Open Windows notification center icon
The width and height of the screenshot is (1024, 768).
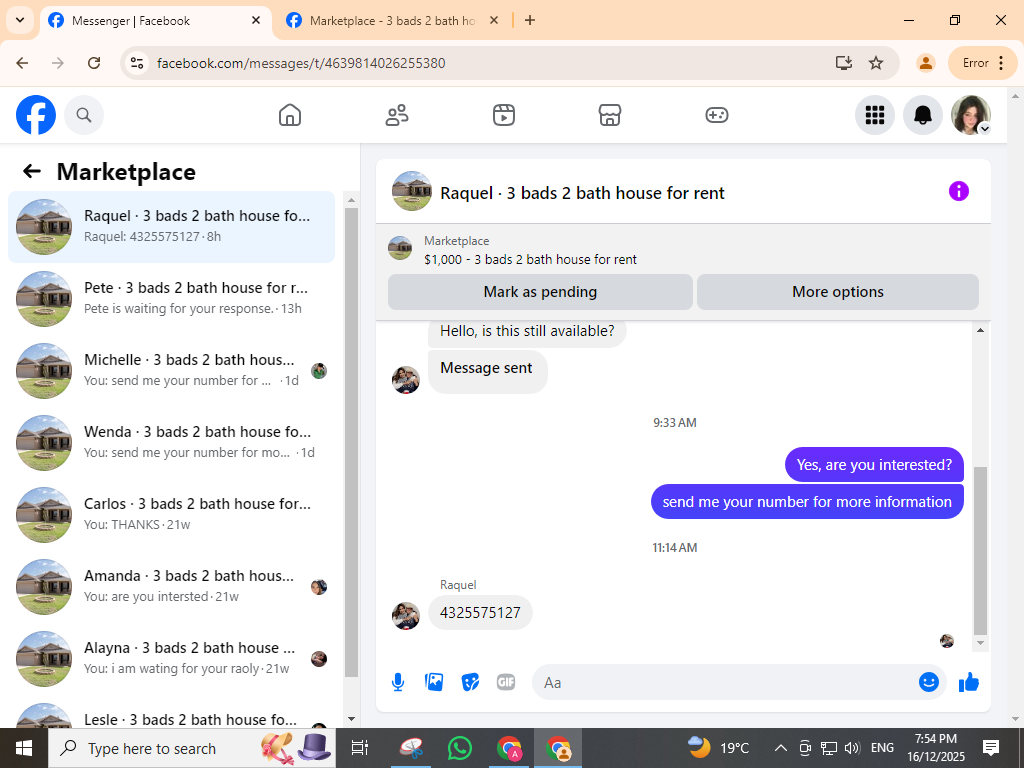(991, 748)
